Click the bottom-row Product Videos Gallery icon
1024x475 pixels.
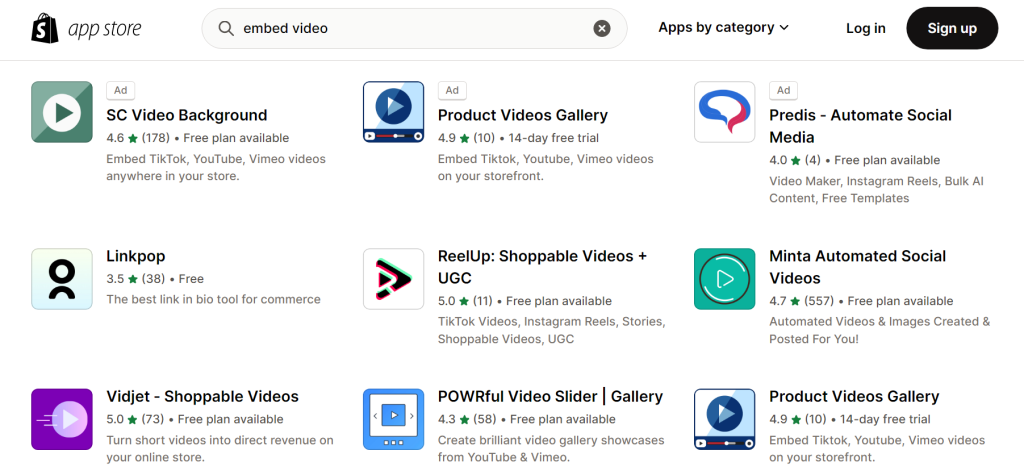(725, 419)
